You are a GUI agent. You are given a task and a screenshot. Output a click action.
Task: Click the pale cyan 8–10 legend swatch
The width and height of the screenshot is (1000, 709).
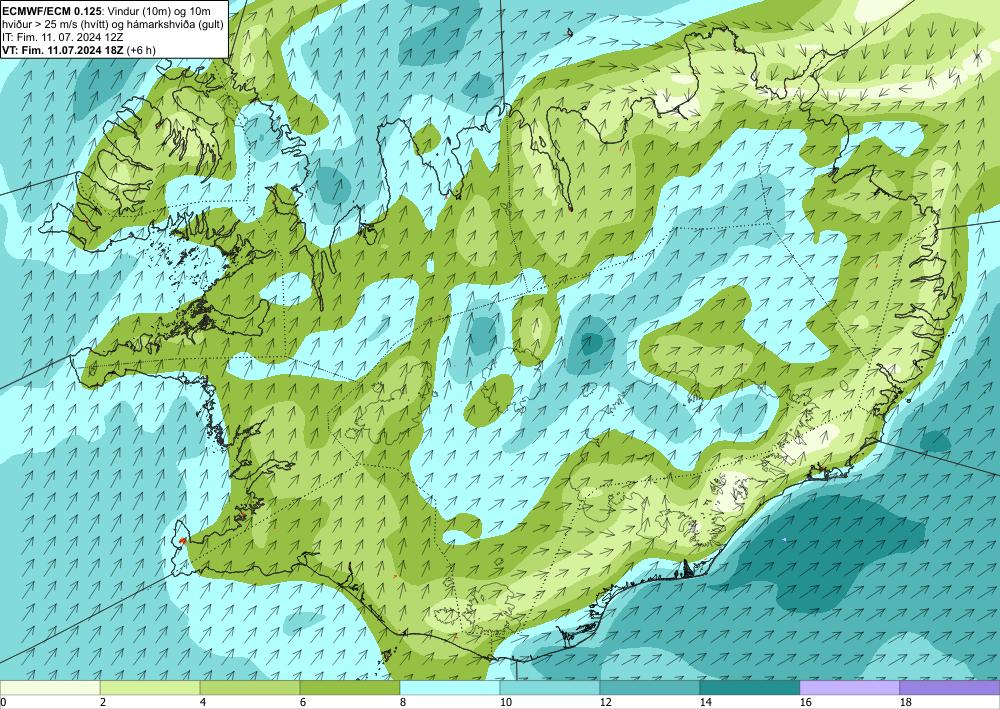click(450, 688)
